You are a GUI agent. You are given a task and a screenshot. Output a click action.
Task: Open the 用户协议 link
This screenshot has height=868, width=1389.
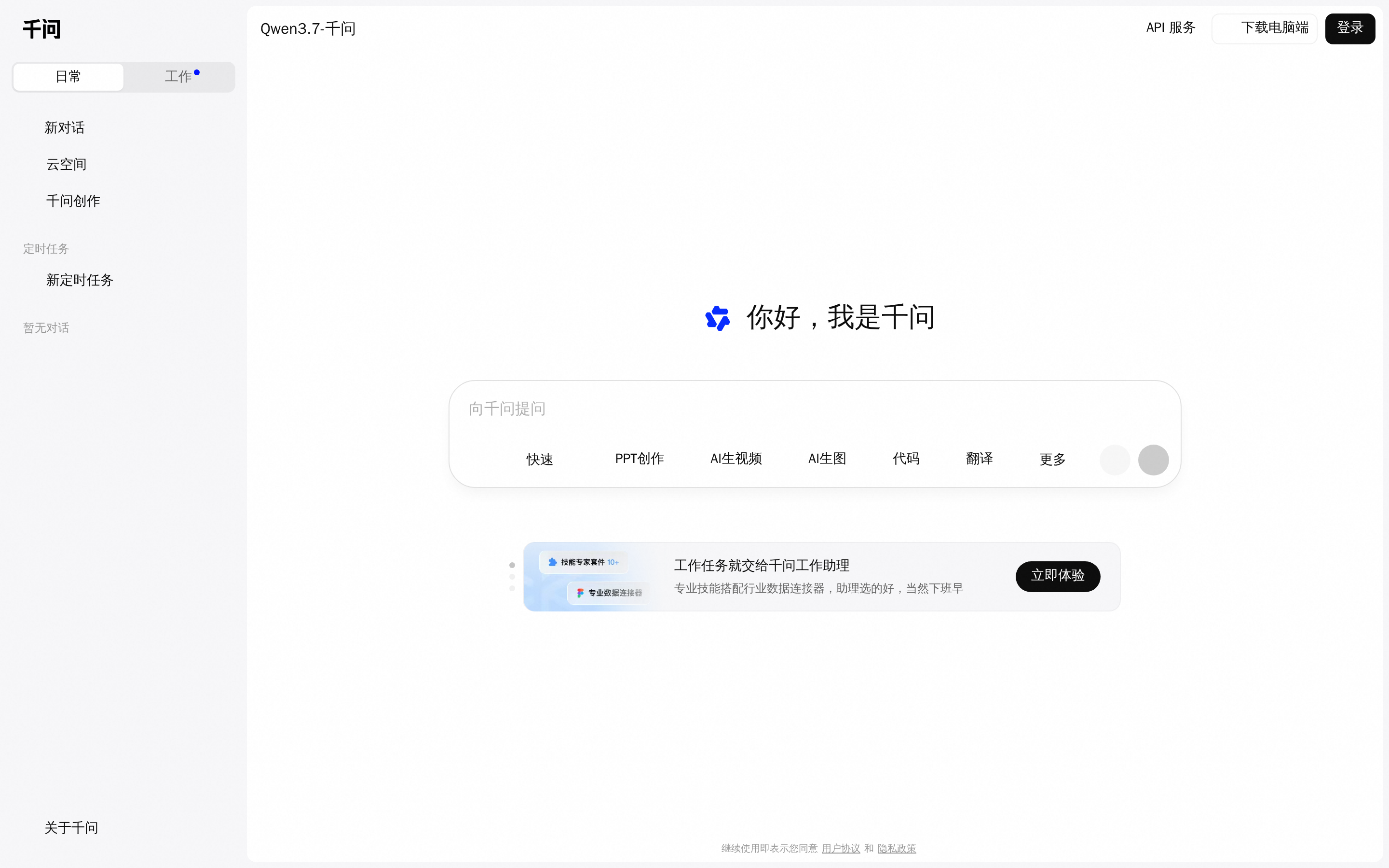coord(840,849)
